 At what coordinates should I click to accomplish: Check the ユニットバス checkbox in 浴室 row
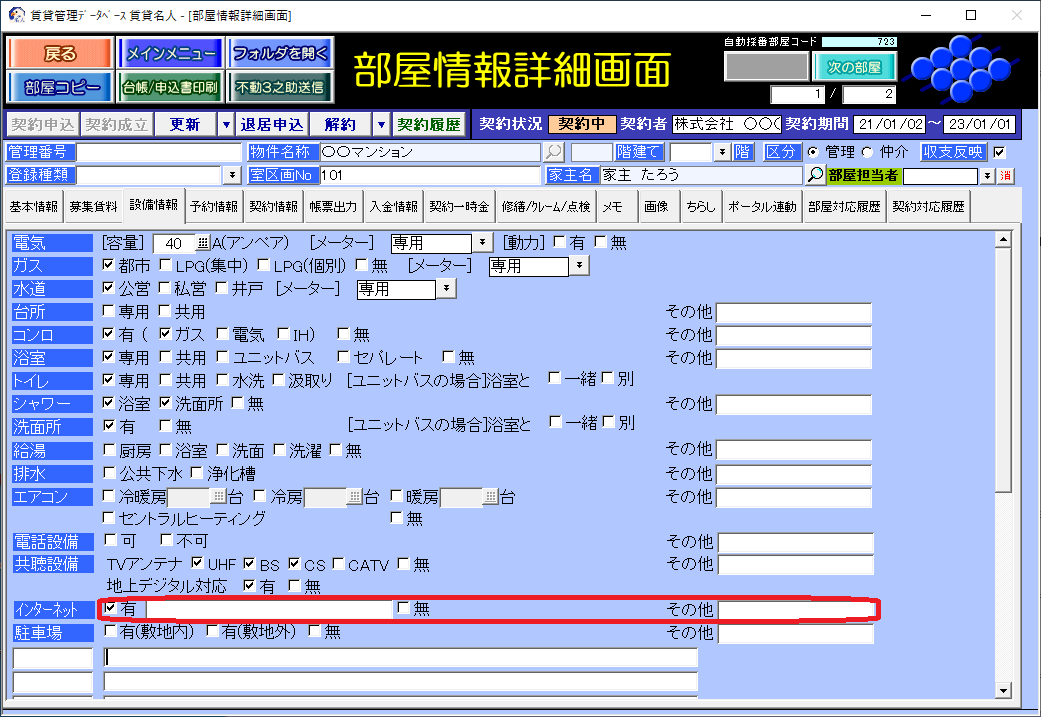[x=223, y=358]
